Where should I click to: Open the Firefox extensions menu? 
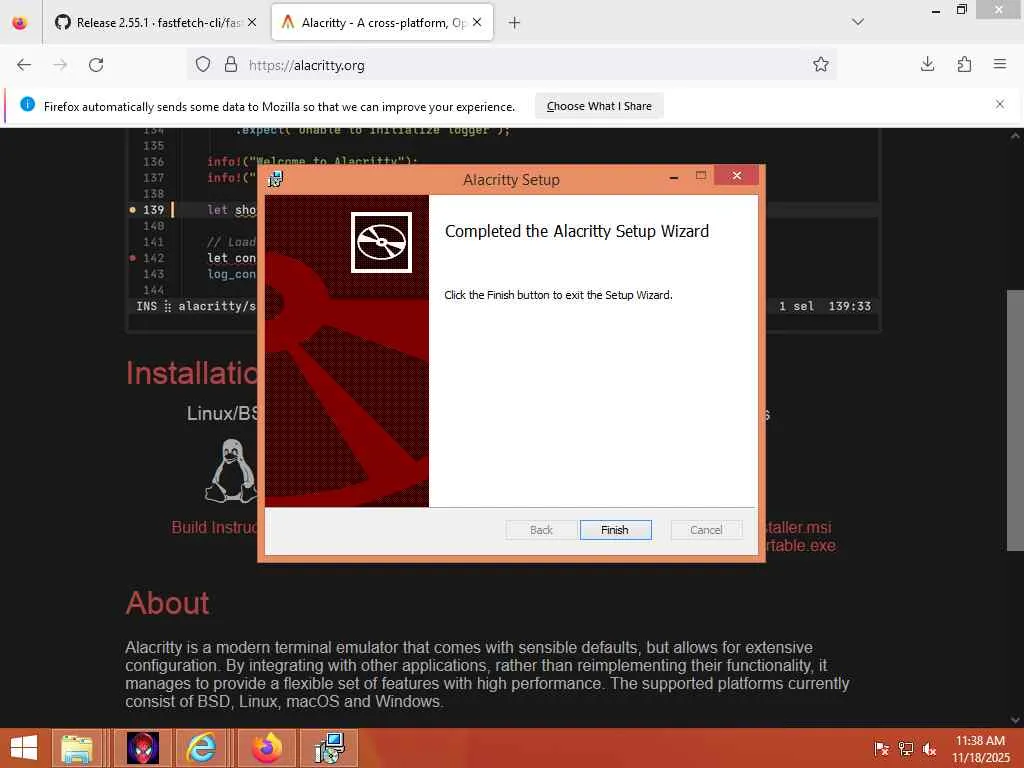(964, 64)
